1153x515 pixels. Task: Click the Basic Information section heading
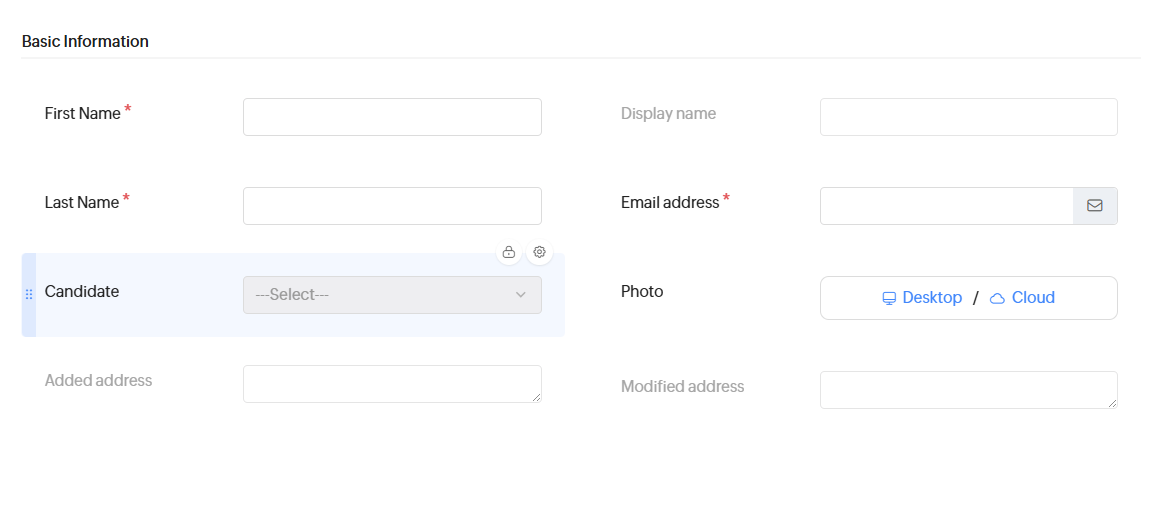click(x=85, y=42)
